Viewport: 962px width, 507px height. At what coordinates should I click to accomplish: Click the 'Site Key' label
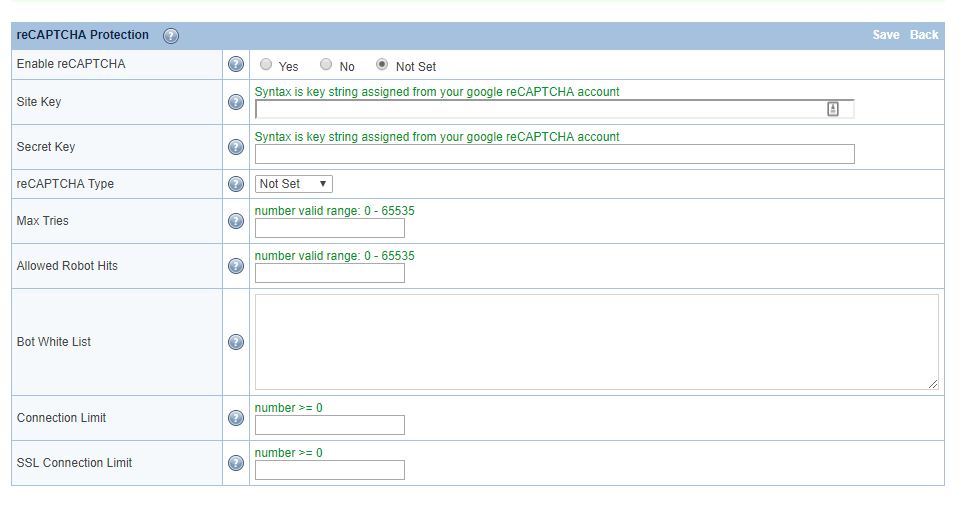(x=39, y=102)
